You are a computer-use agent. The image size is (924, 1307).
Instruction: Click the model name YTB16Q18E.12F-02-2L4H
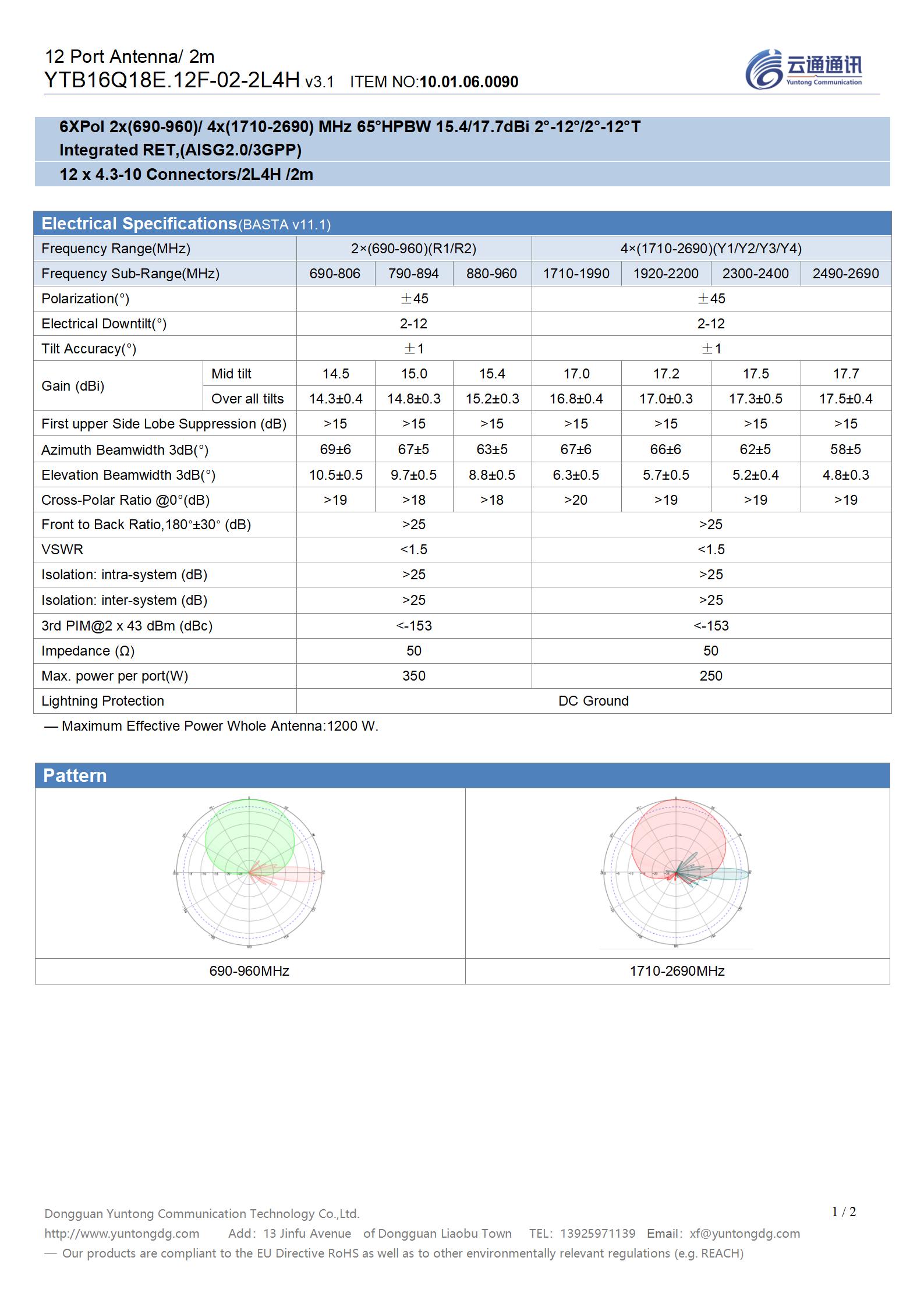tap(172, 80)
